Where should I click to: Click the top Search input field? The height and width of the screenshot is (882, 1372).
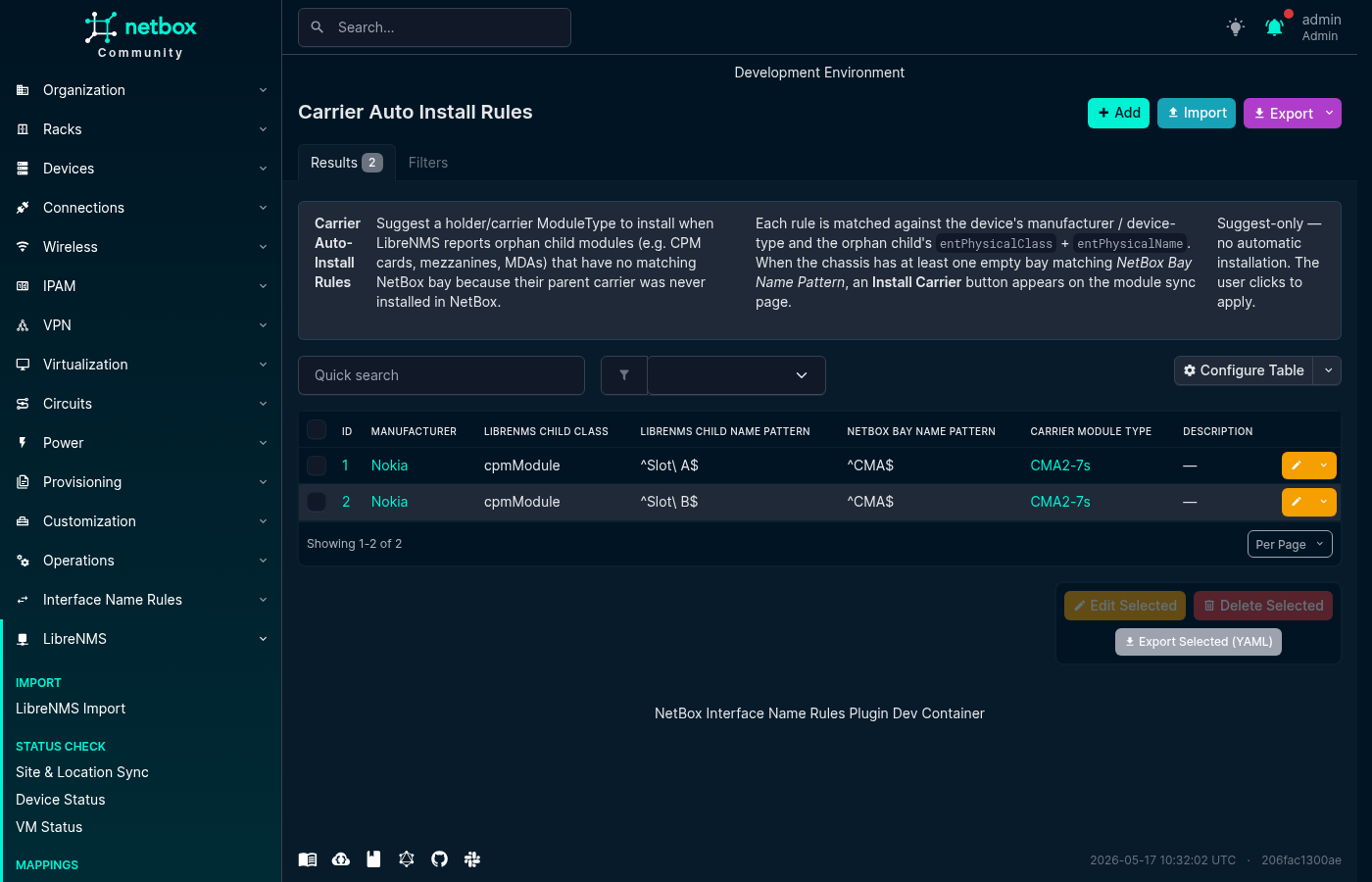[x=434, y=27]
